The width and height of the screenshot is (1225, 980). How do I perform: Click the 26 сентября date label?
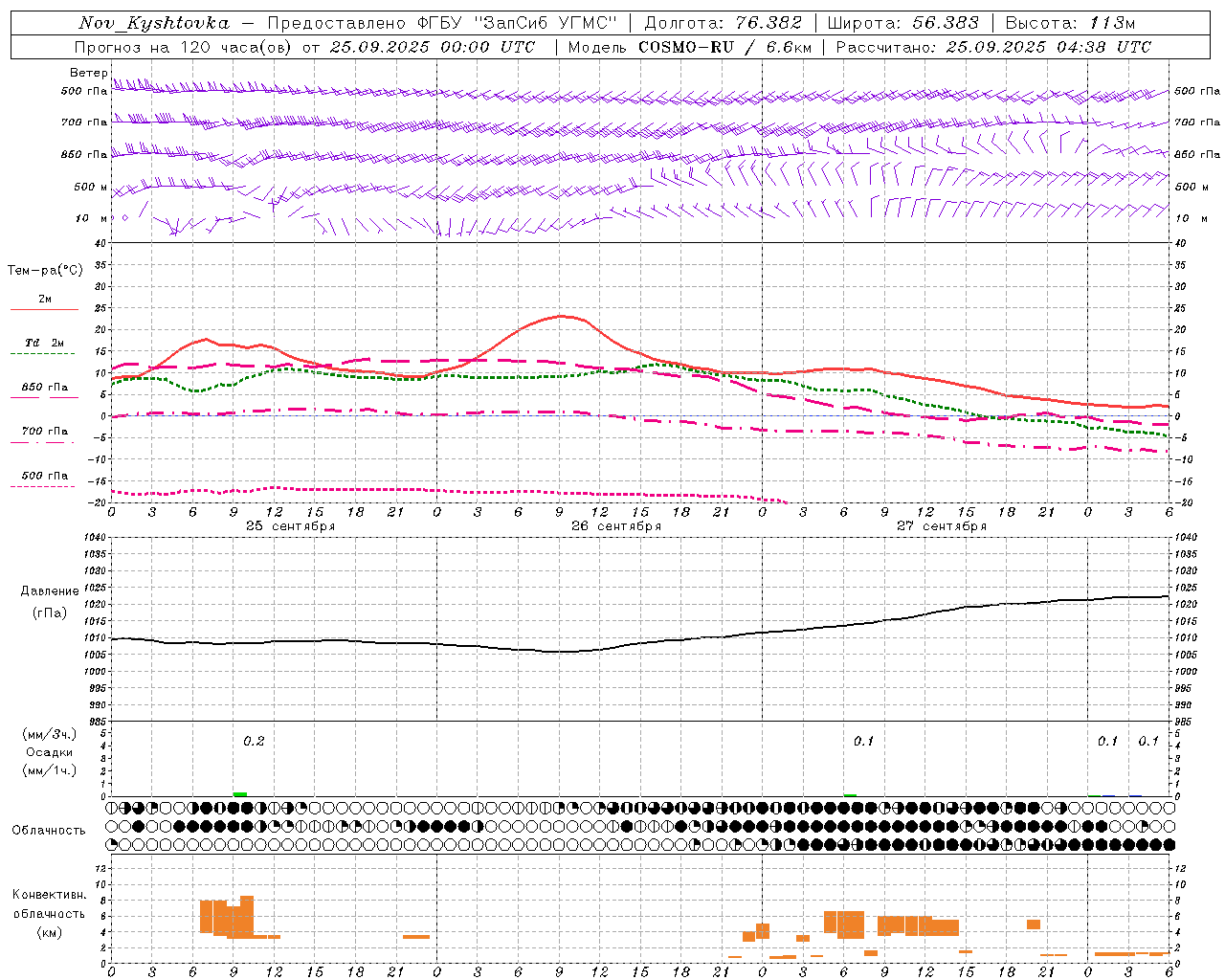(x=616, y=526)
